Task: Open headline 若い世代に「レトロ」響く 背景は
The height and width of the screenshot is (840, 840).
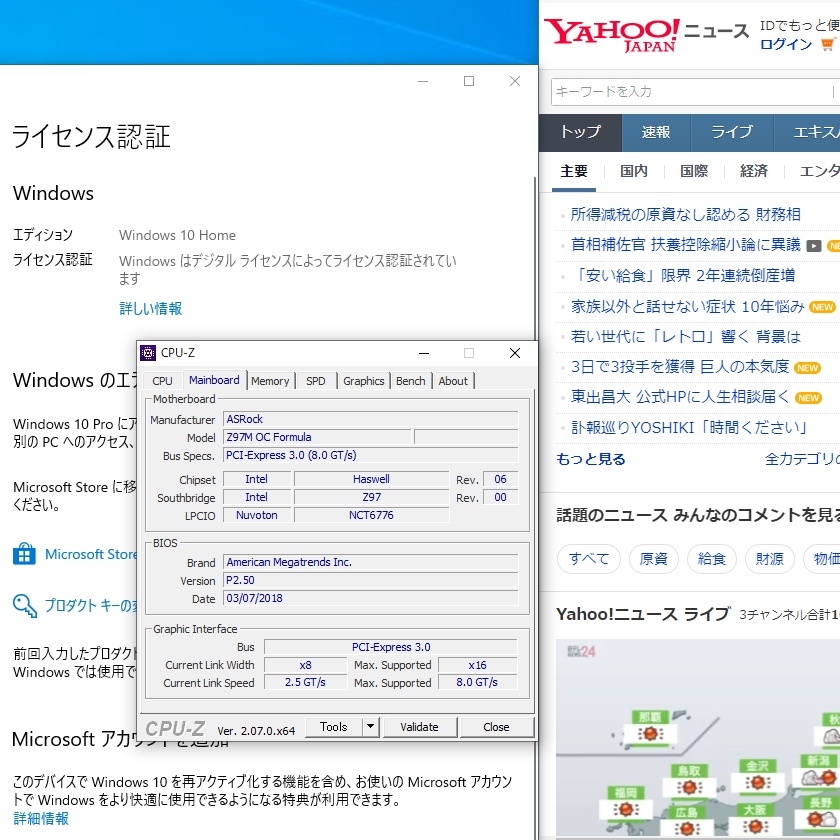Action: point(686,337)
